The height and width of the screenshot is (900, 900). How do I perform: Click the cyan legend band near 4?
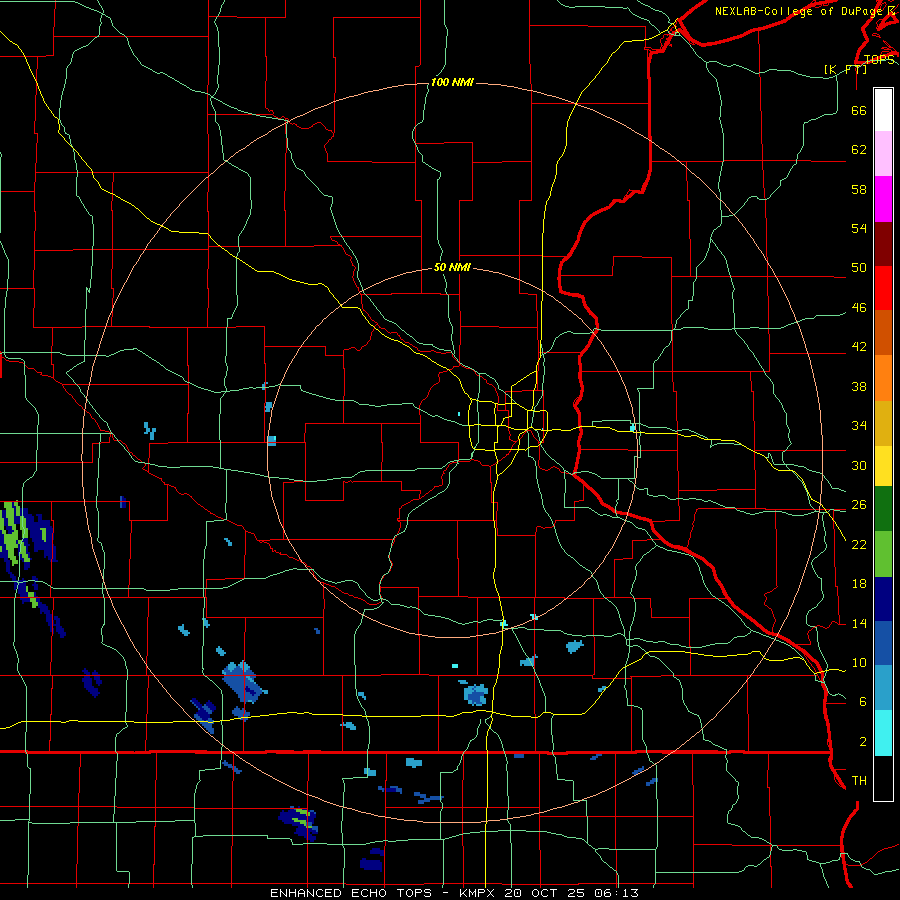[x=883, y=733]
